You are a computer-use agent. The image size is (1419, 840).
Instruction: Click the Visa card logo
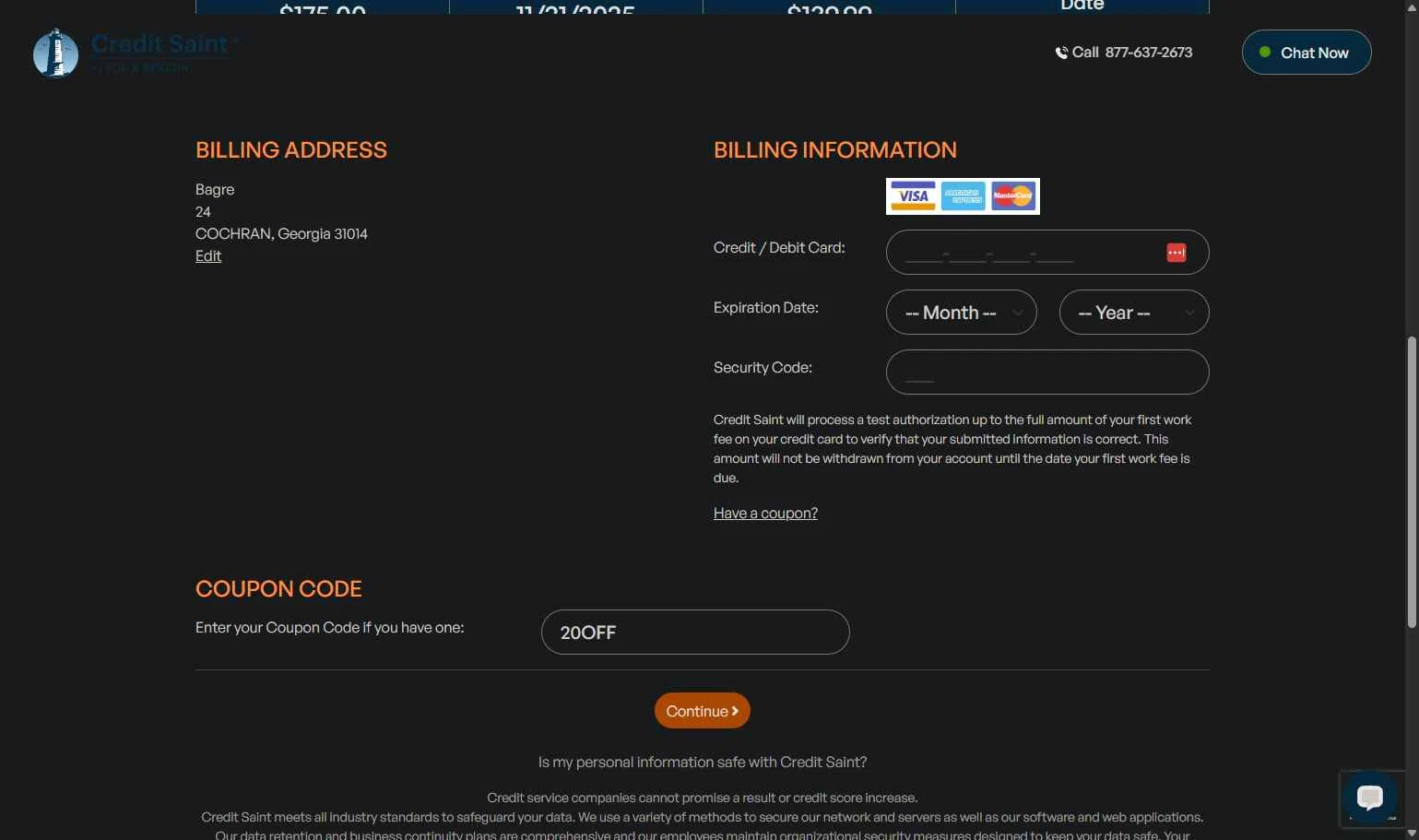(913, 196)
